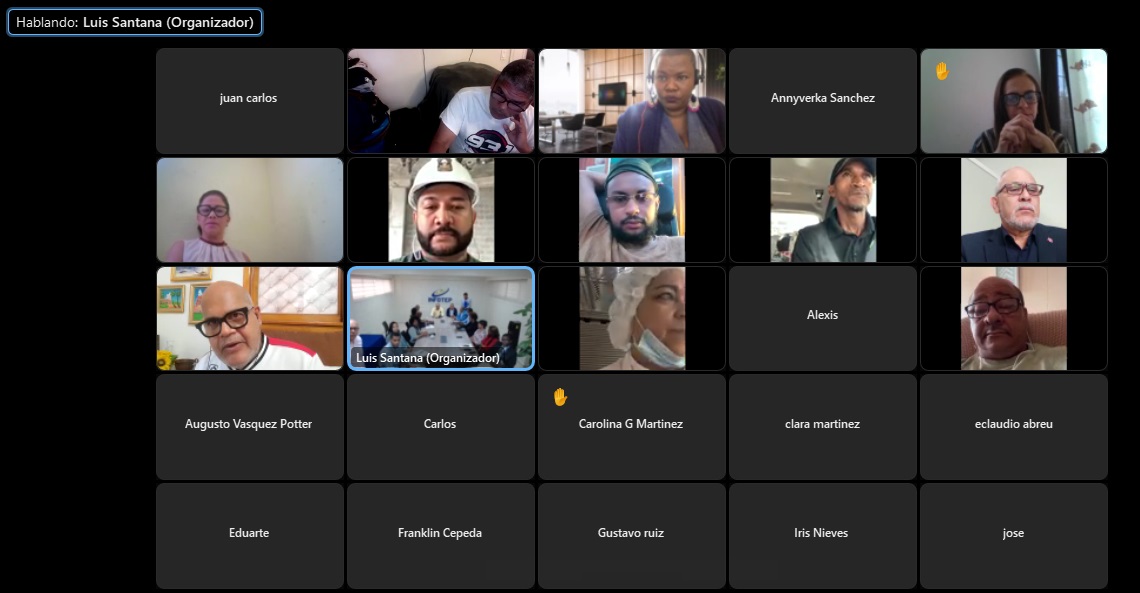The width and height of the screenshot is (1140, 593).
Task: Open the Augusto Vasquez Potter tile
Action: click(249, 427)
